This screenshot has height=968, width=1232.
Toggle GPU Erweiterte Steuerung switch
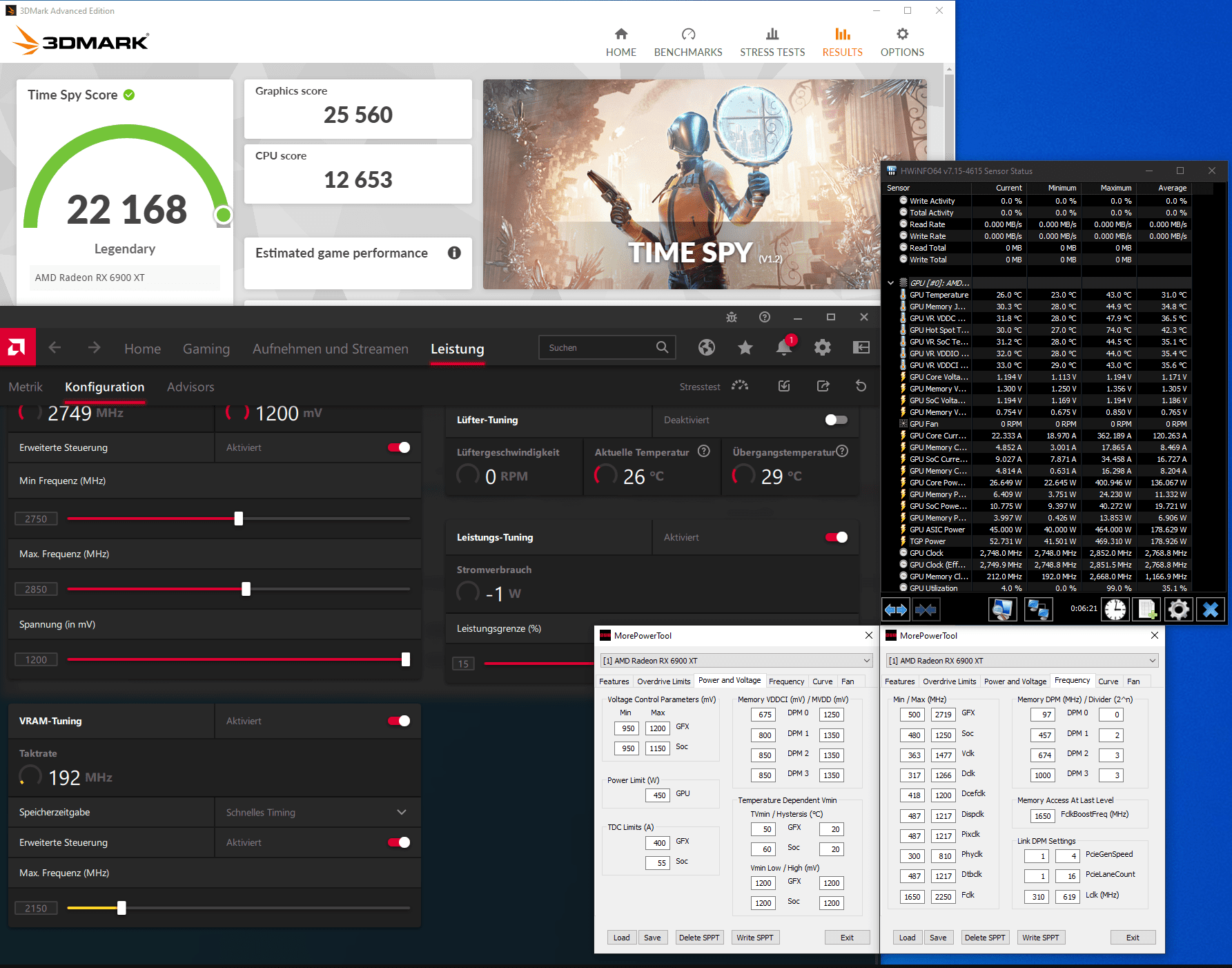pos(399,447)
